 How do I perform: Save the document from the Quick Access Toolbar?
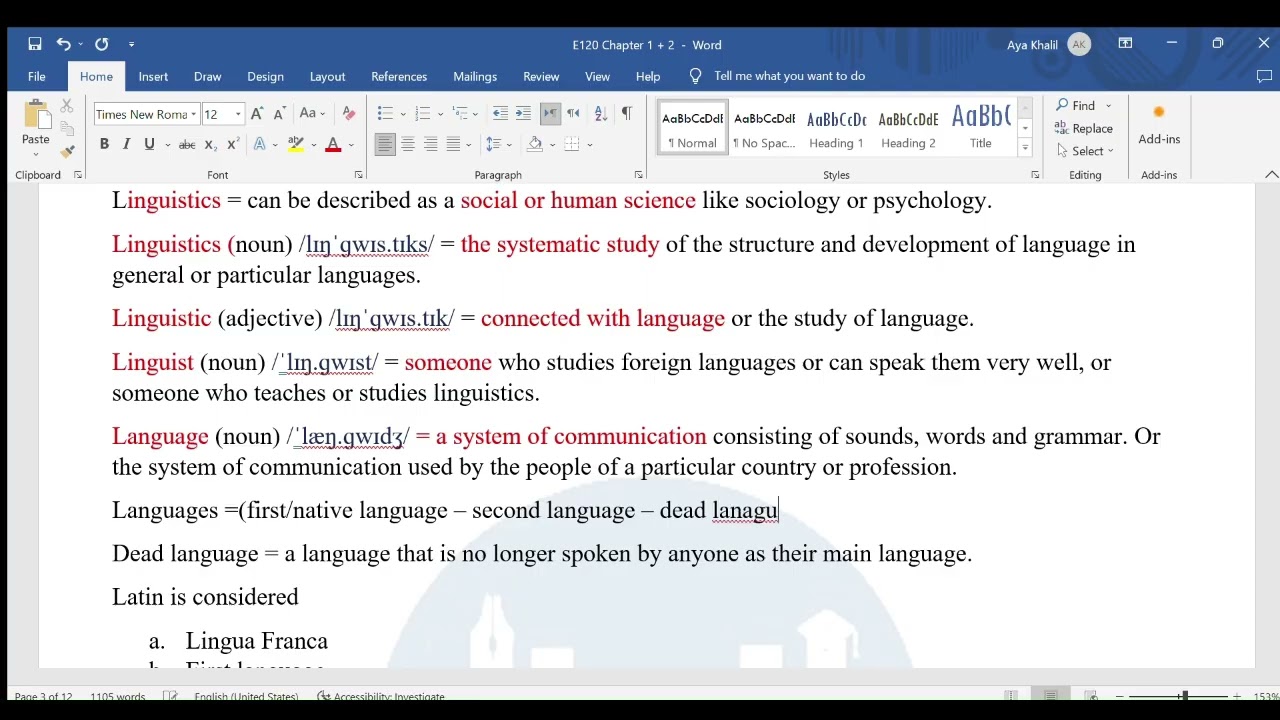point(35,44)
